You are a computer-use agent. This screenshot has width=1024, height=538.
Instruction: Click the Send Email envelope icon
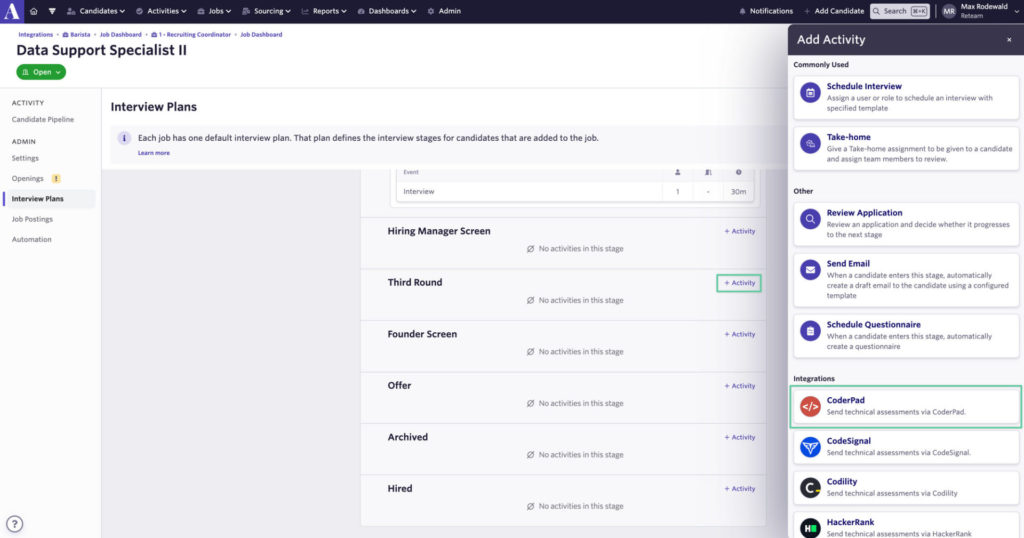810,270
